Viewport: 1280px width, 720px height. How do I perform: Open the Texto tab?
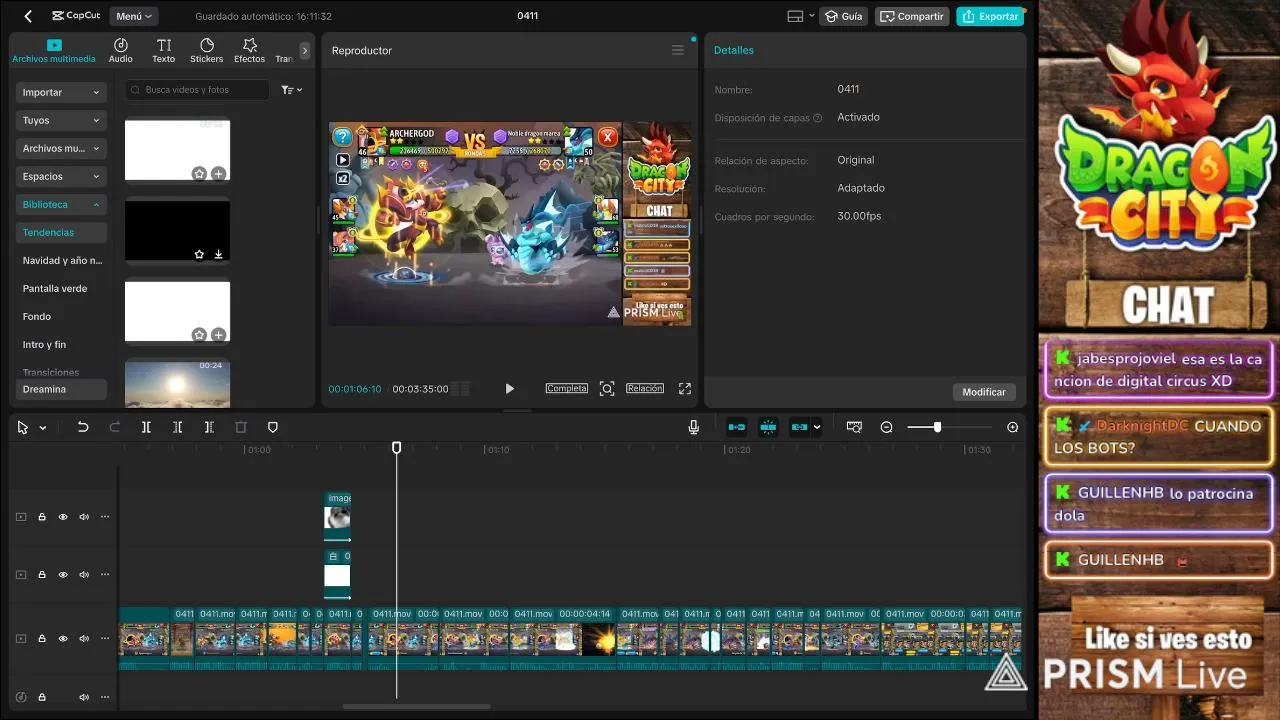[x=164, y=51]
